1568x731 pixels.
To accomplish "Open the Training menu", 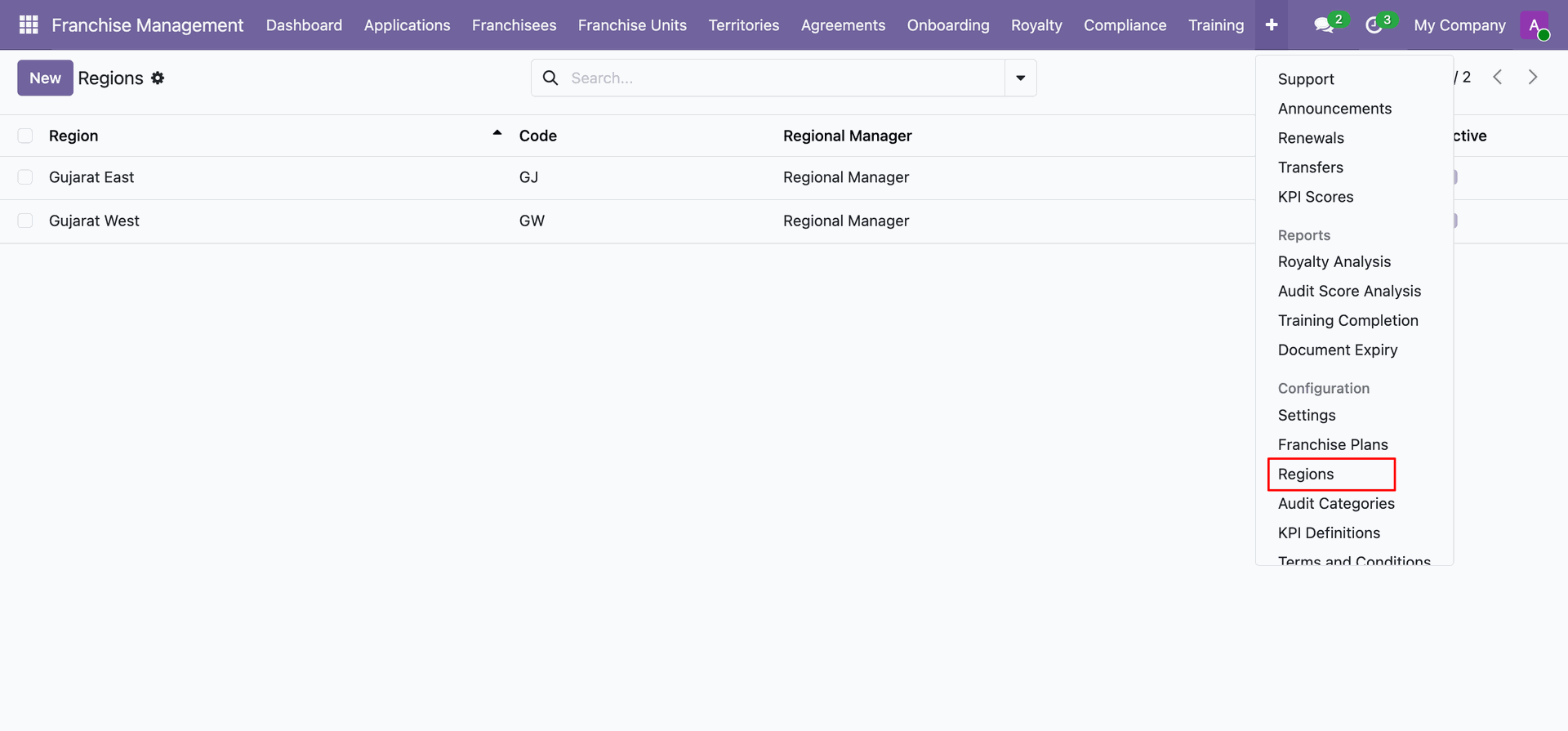I will coord(1216,25).
